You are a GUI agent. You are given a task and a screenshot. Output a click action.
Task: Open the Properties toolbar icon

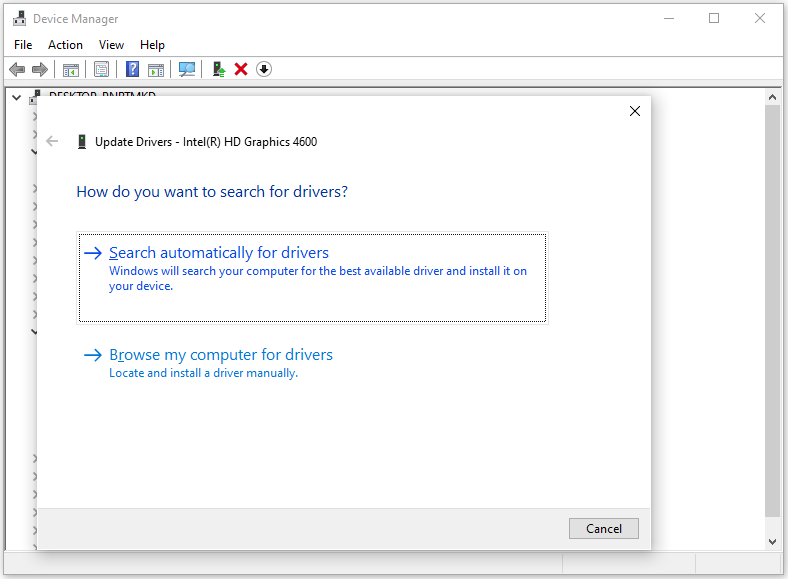pyautogui.click(x=102, y=69)
